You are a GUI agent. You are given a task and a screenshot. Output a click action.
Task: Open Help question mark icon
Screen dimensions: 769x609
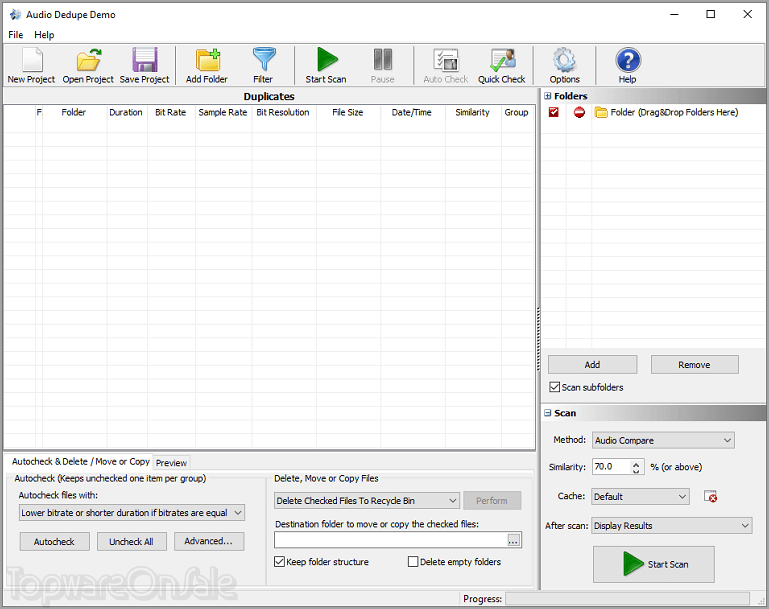pos(627,66)
